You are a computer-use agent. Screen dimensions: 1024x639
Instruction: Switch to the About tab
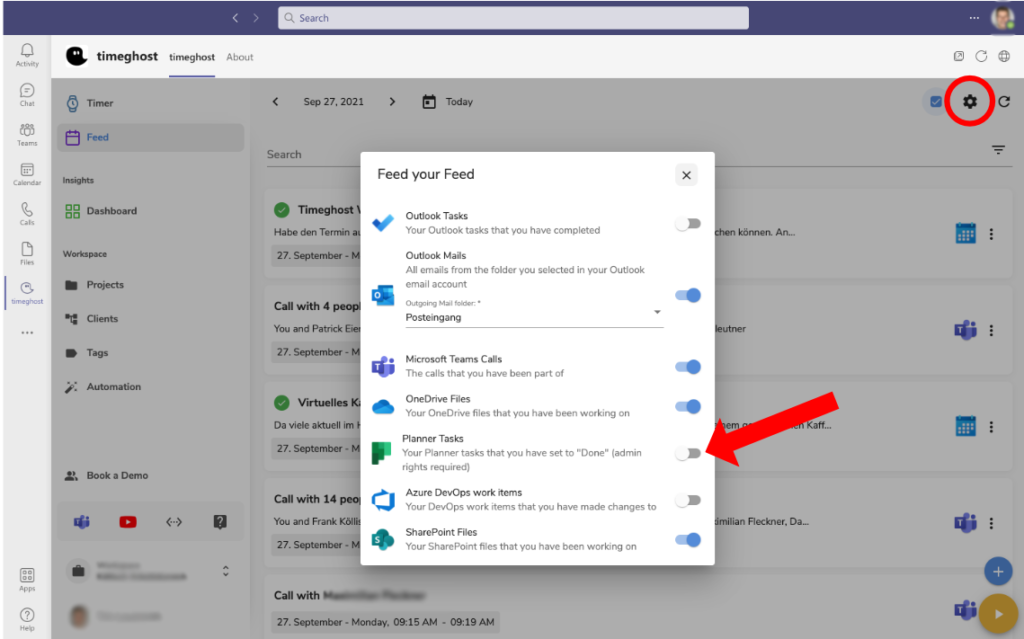240,57
